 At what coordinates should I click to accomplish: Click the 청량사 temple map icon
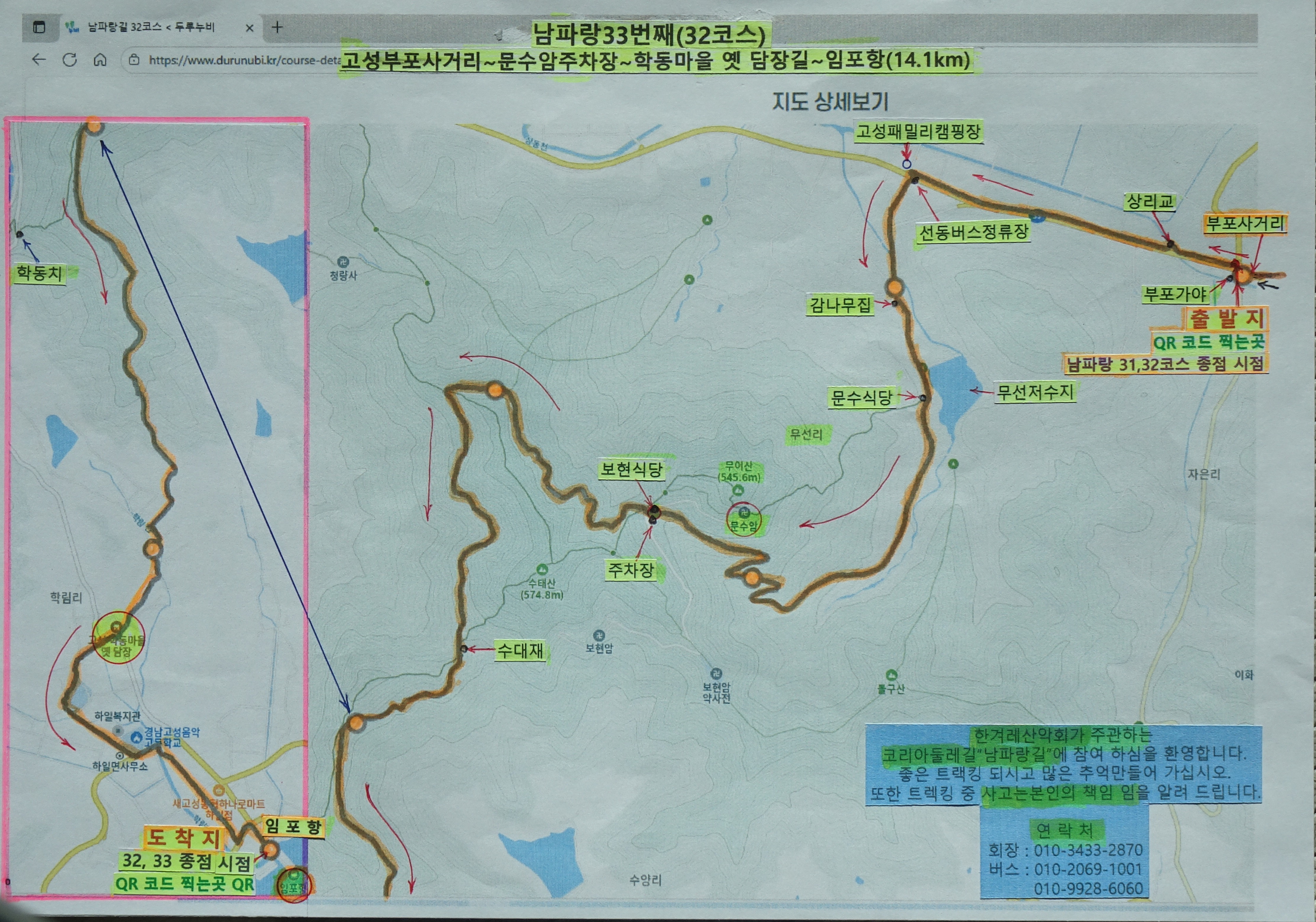pyautogui.click(x=343, y=262)
